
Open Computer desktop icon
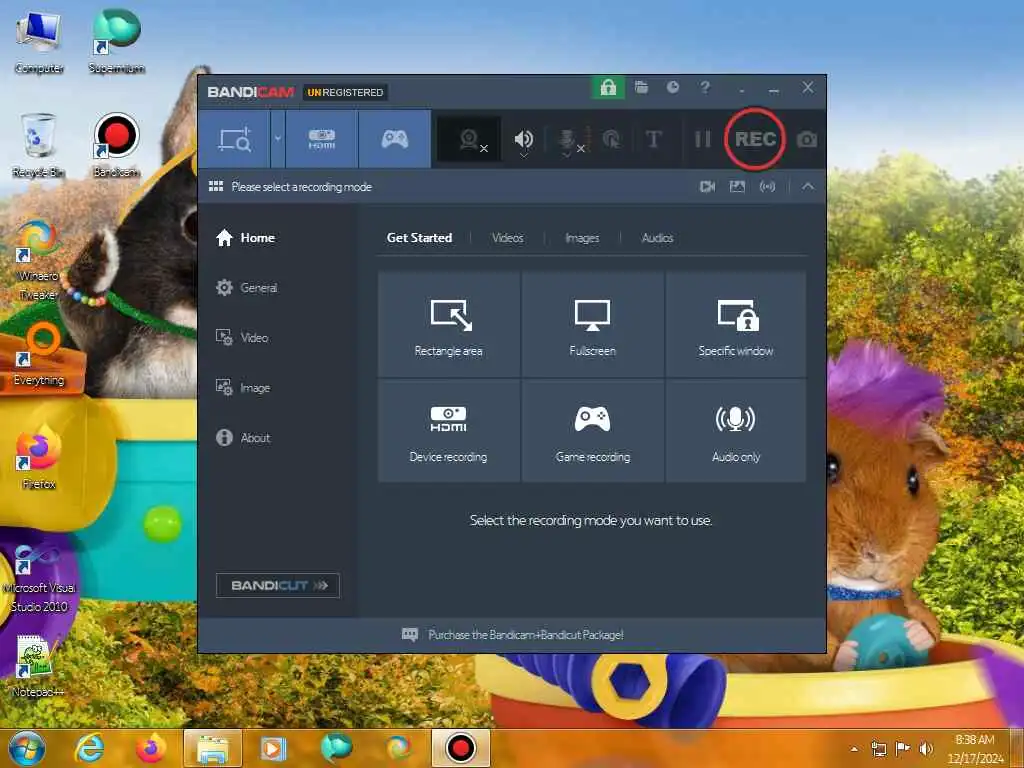(39, 42)
